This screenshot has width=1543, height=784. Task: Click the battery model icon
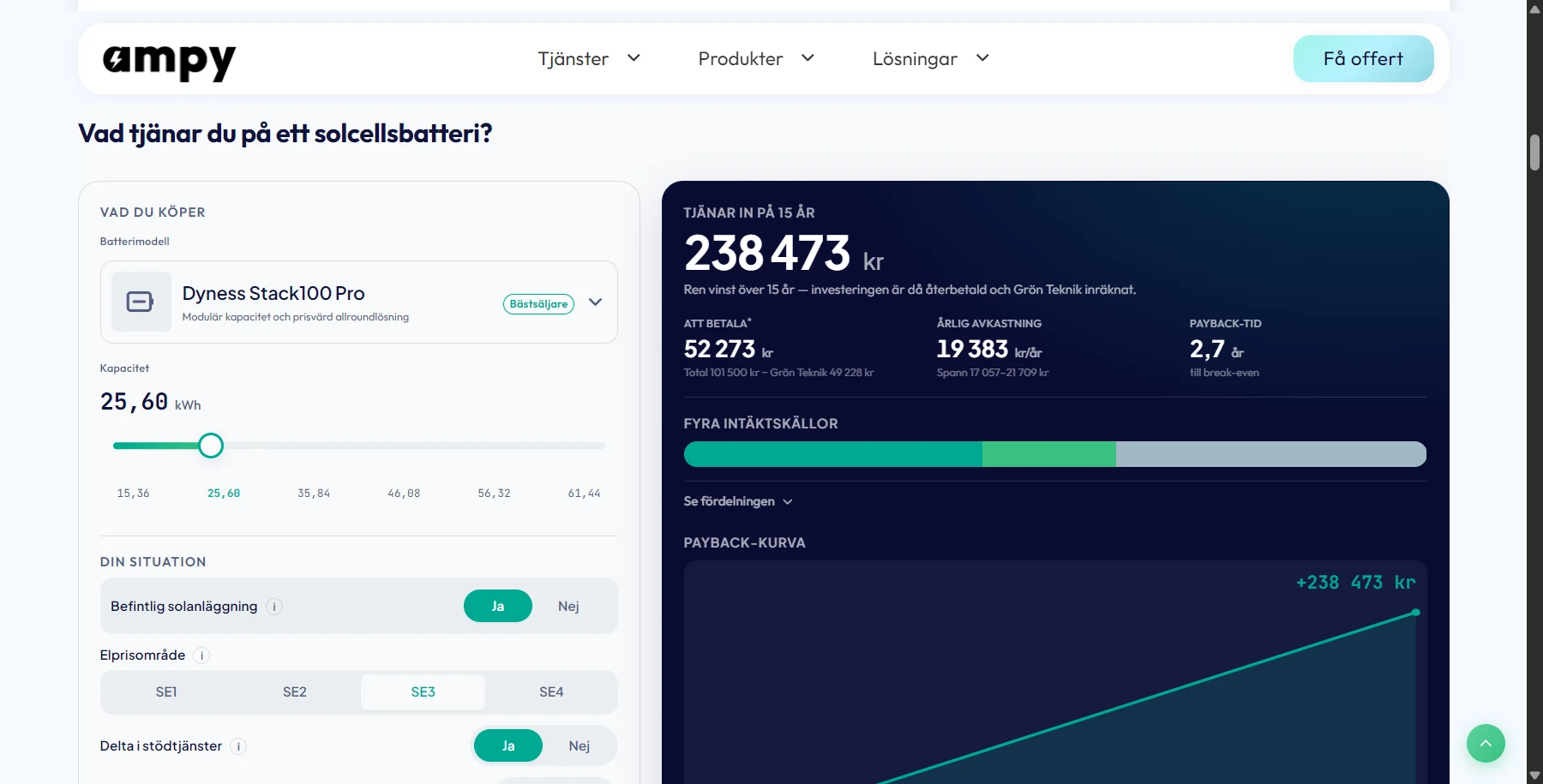pos(141,302)
